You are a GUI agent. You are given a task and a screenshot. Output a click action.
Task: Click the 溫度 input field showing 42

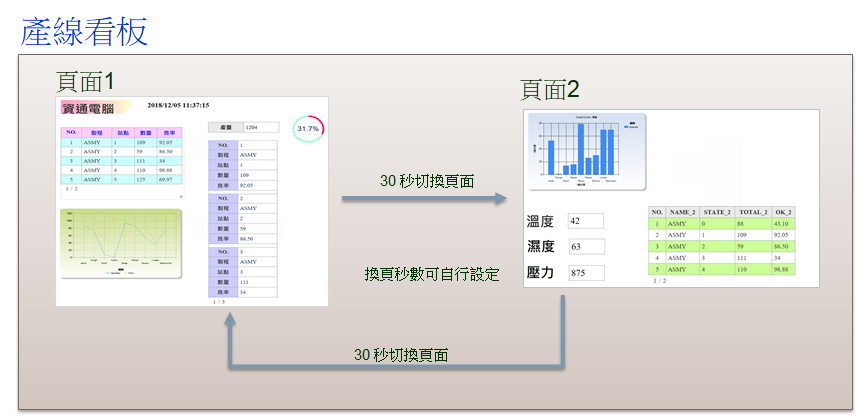pos(585,221)
